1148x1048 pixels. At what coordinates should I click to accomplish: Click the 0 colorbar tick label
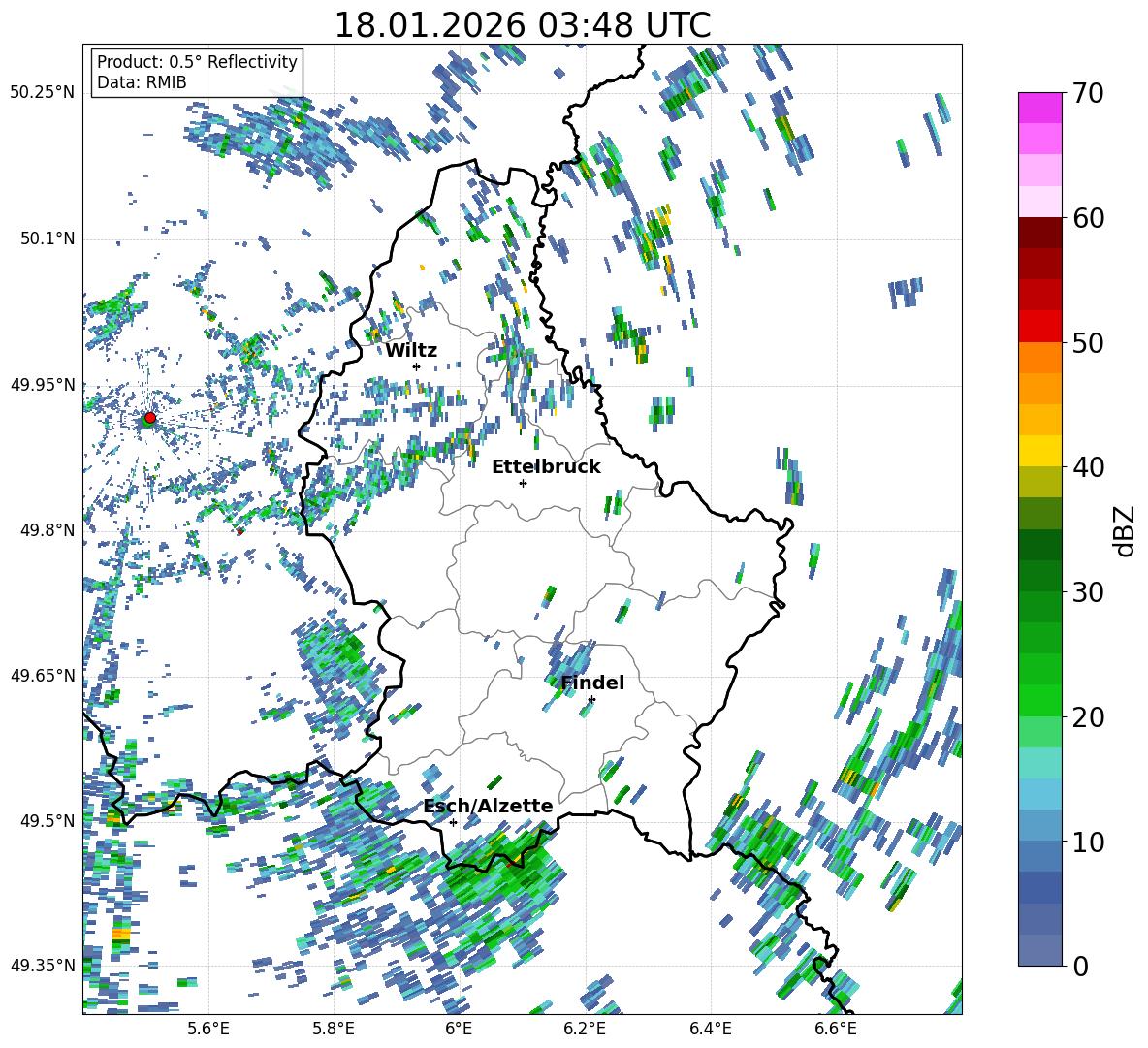1079,966
